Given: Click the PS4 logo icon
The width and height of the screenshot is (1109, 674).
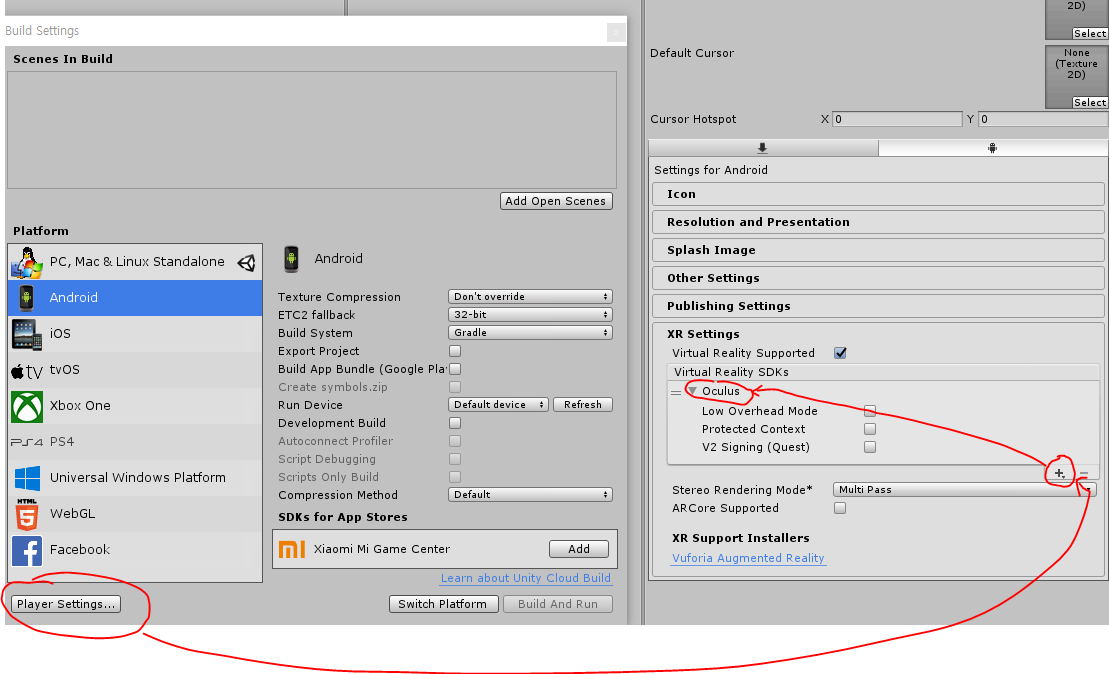Looking at the screenshot, I should point(27,442).
